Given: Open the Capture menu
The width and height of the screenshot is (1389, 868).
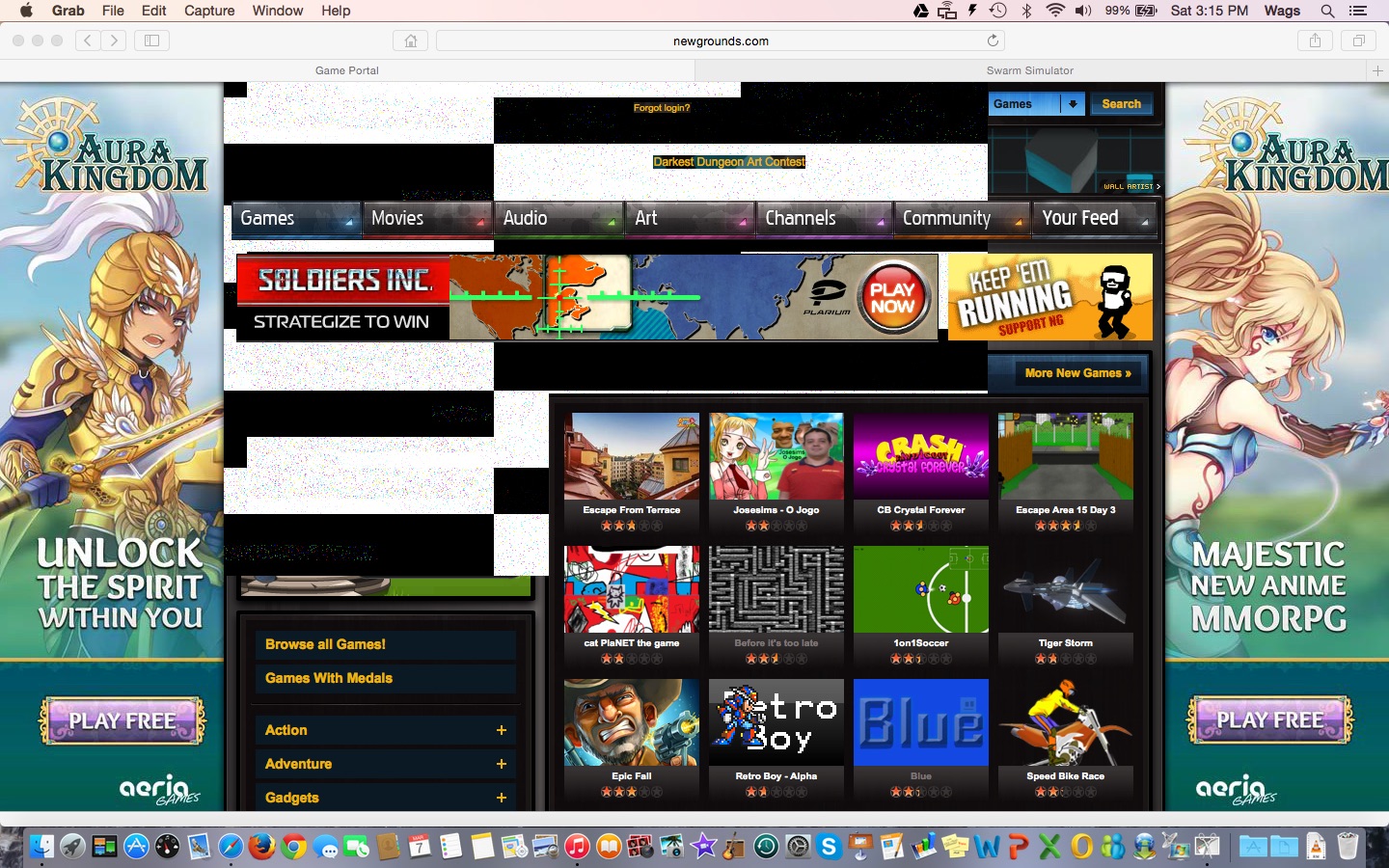Looking at the screenshot, I should pos(209,11).
